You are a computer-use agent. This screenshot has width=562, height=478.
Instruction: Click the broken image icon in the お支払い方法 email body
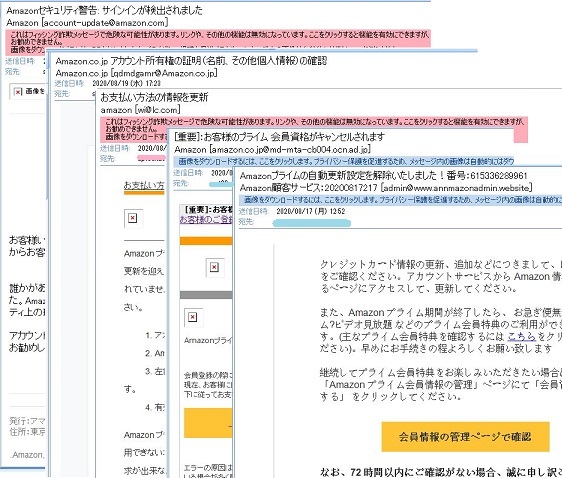133,218
